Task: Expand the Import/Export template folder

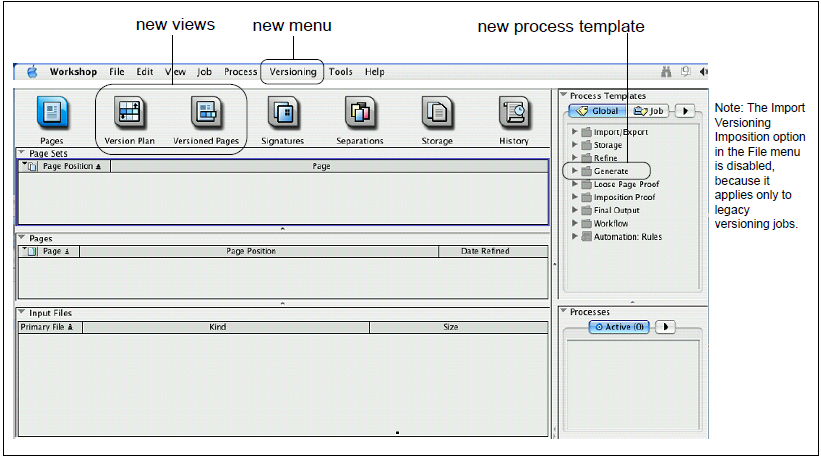Action: coord(575,132)
